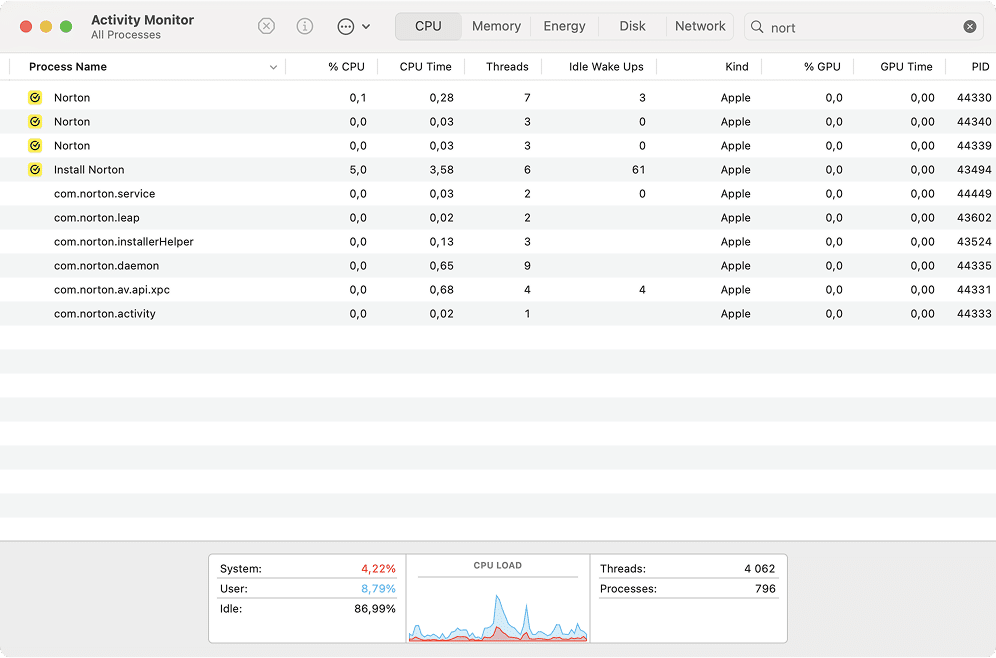Click the Norton icon for PID 44330
The width and height of the screenshot is (996, 658).
click(35, 97)
